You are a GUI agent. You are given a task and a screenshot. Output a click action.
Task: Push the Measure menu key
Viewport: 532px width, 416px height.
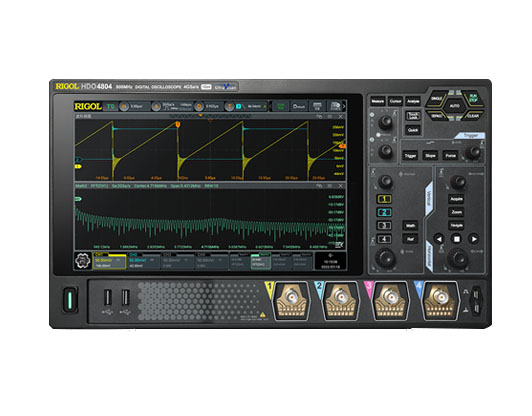(378, 101)
